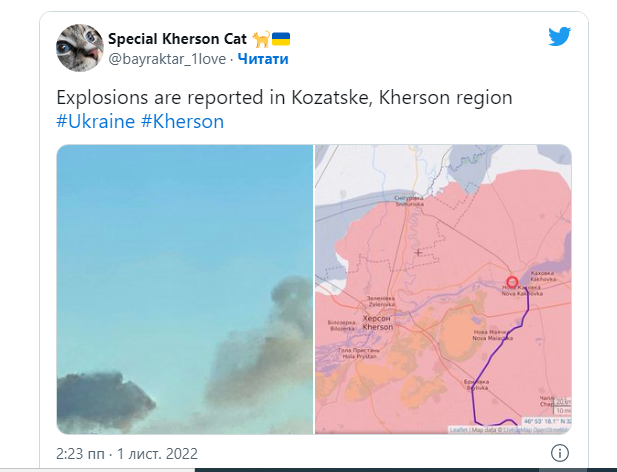
Task: Open the smoke cloud photo
Action: pyautogui.click(x=185, y=289)
